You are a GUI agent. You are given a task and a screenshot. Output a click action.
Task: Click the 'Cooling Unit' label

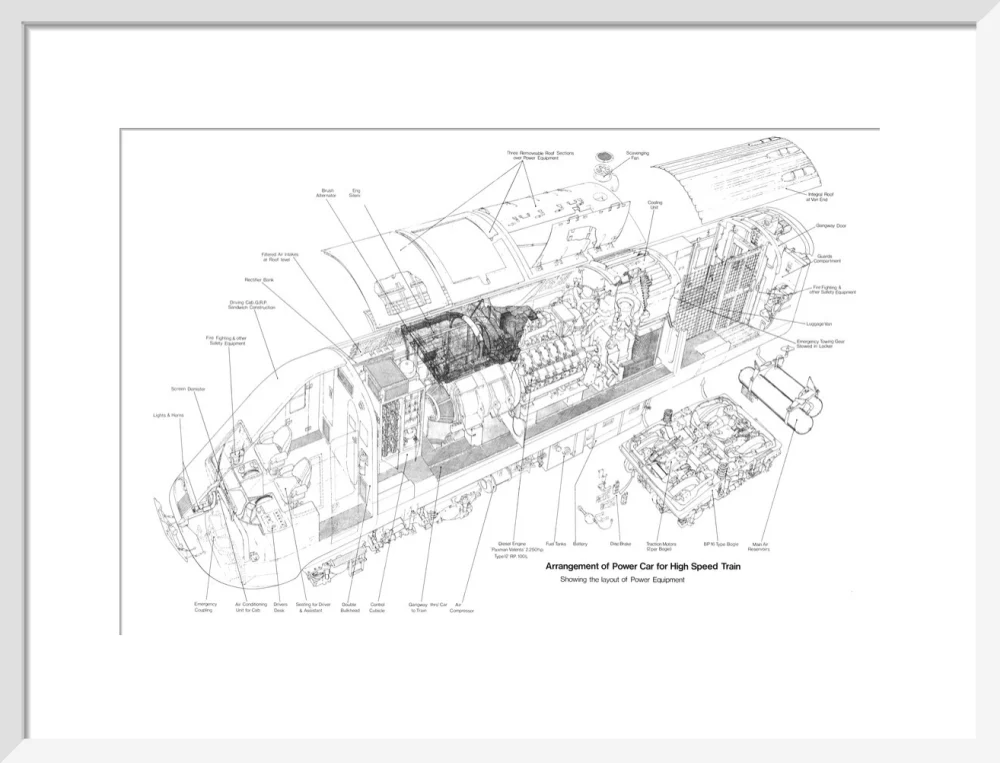[x=655, y=205]
